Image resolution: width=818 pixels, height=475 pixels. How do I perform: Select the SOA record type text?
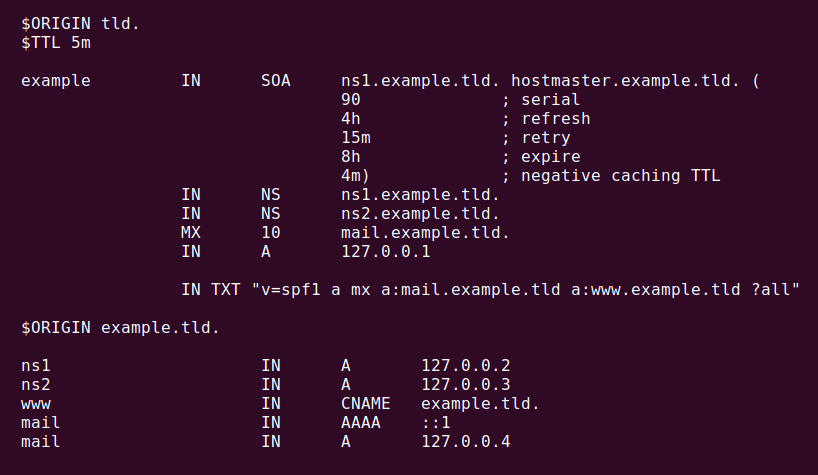[275, 80]
